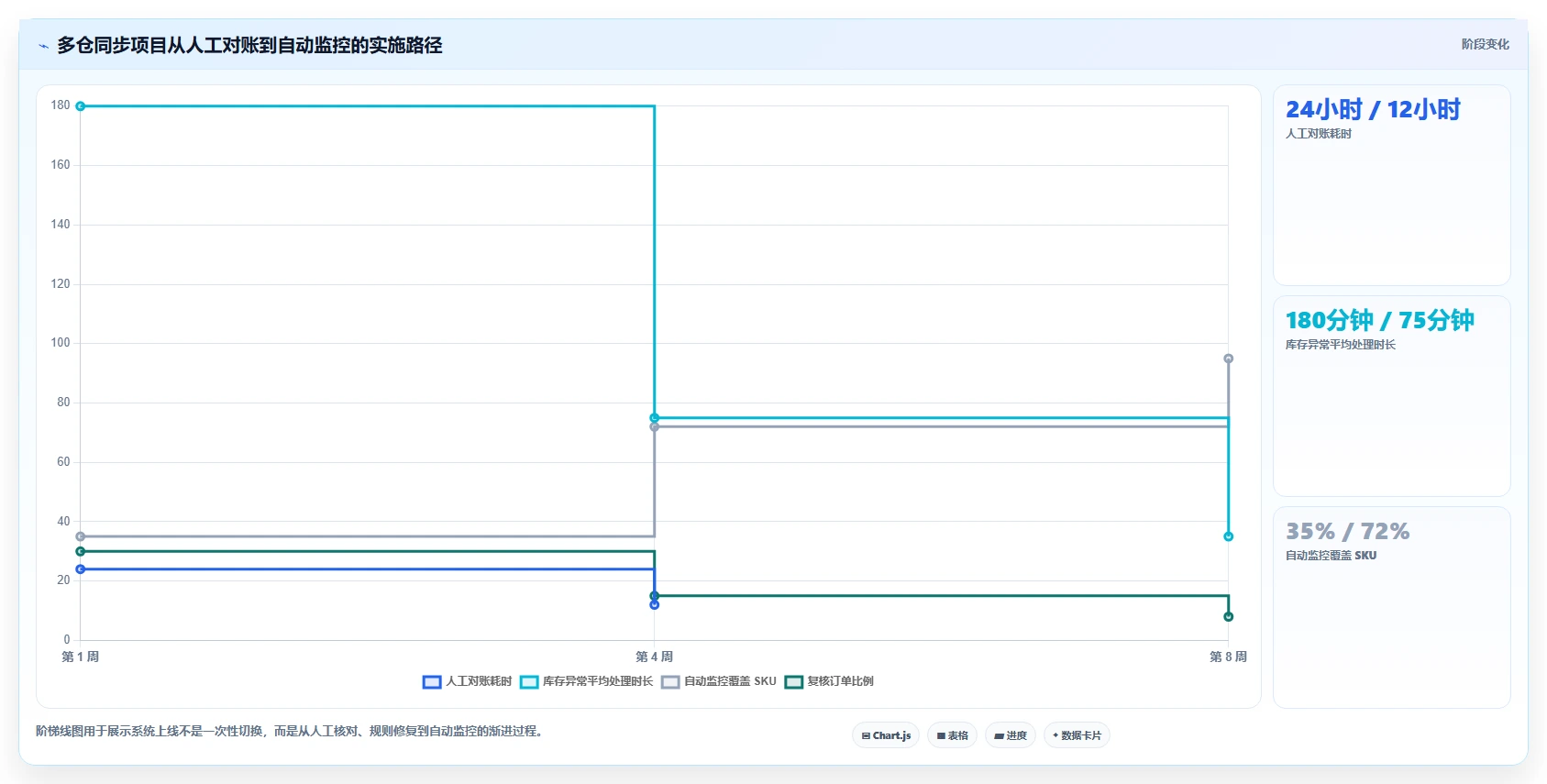Click the cyan data point at 180 on 第 1 周
The image size is (1547, 784).
pos(81,106)
